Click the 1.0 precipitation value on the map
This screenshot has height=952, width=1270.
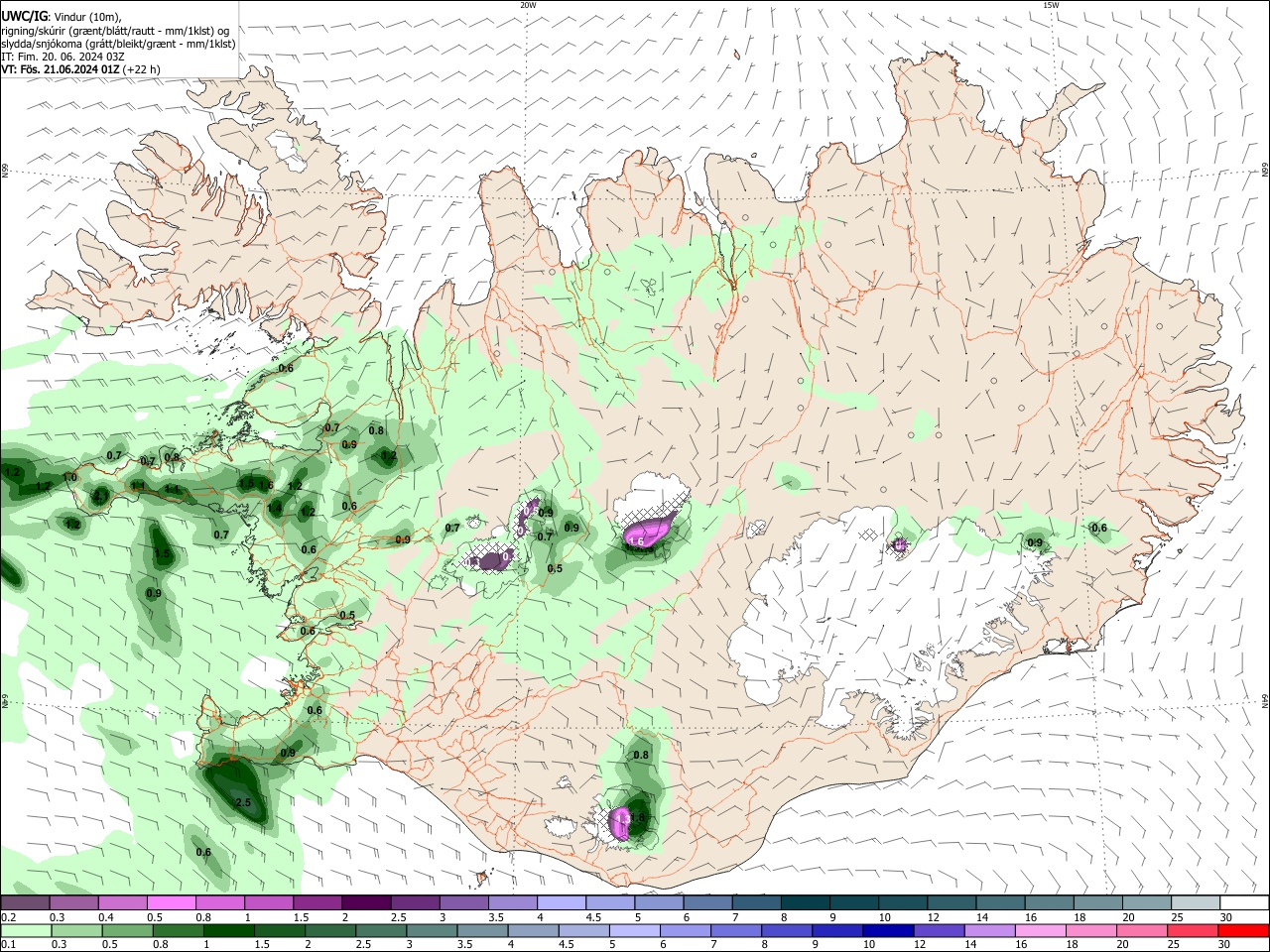pyautogui.click(x=69, y=477)
